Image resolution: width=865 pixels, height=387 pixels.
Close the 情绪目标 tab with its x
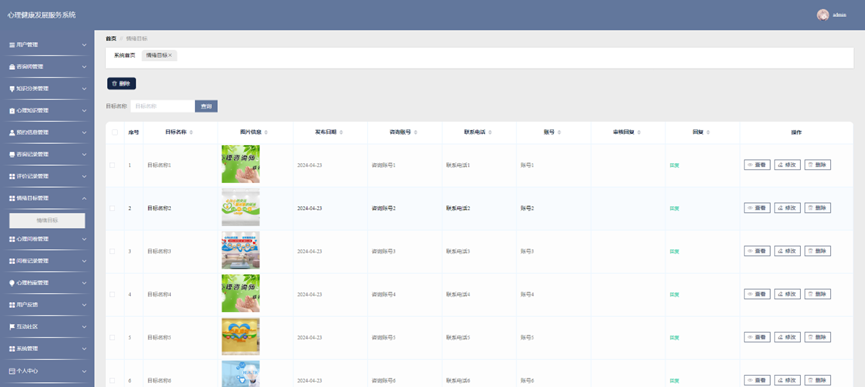pyautogui.click(x=170, y=55)
